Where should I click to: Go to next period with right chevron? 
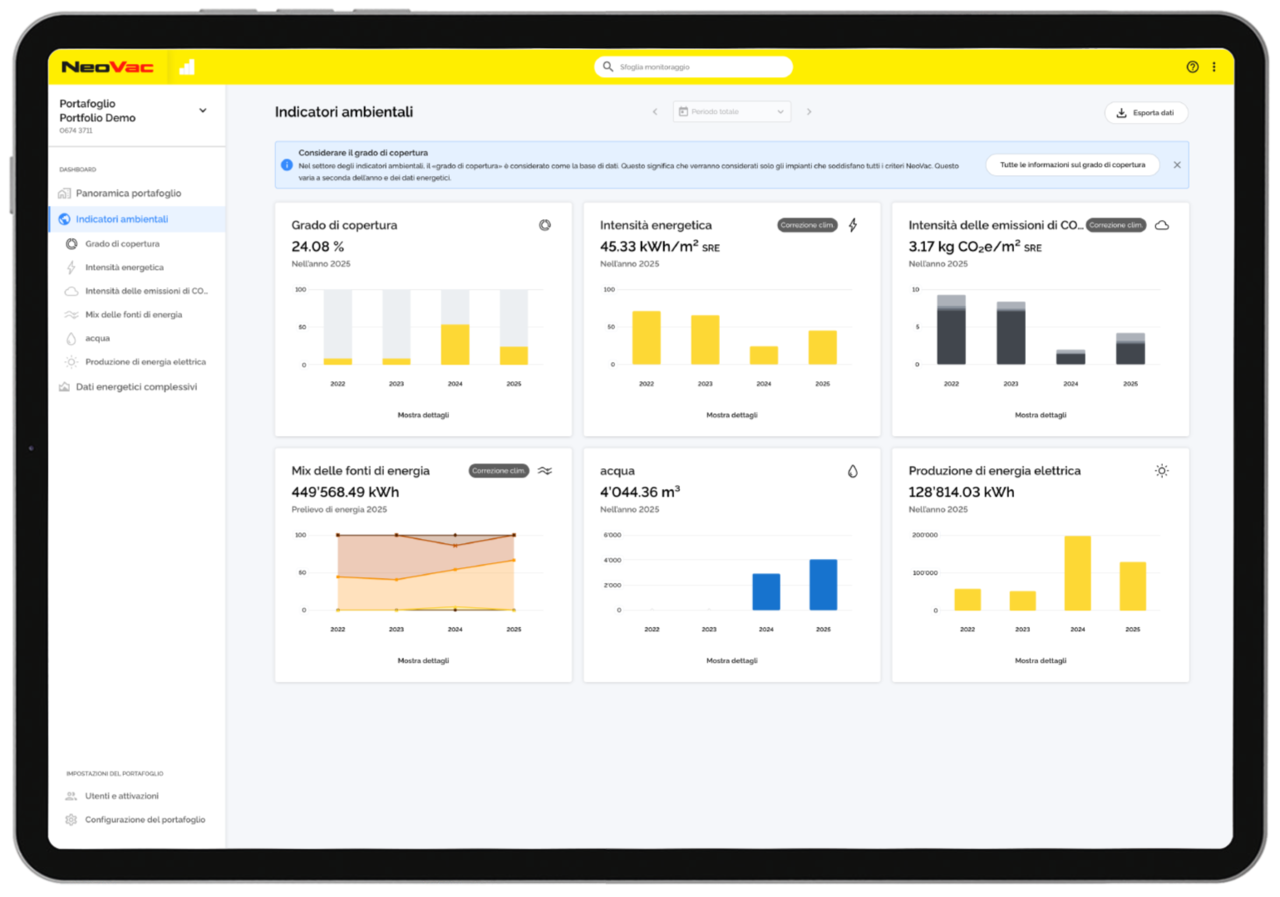pos(809,112)
